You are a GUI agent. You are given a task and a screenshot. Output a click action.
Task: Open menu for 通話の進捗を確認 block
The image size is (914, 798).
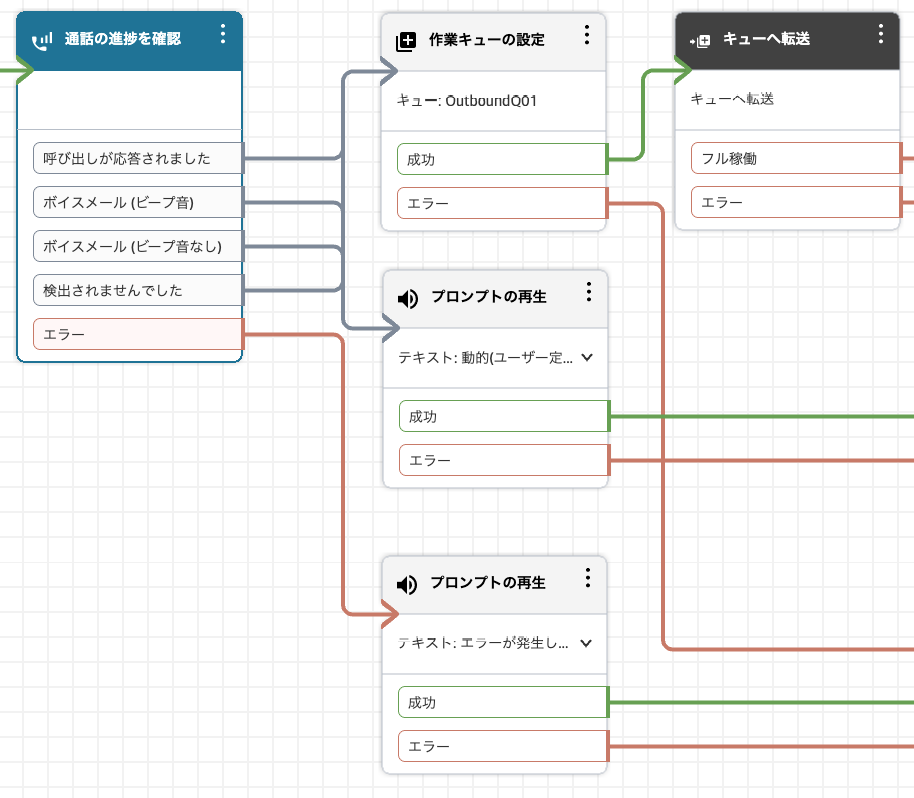click(x=223, y=34)
